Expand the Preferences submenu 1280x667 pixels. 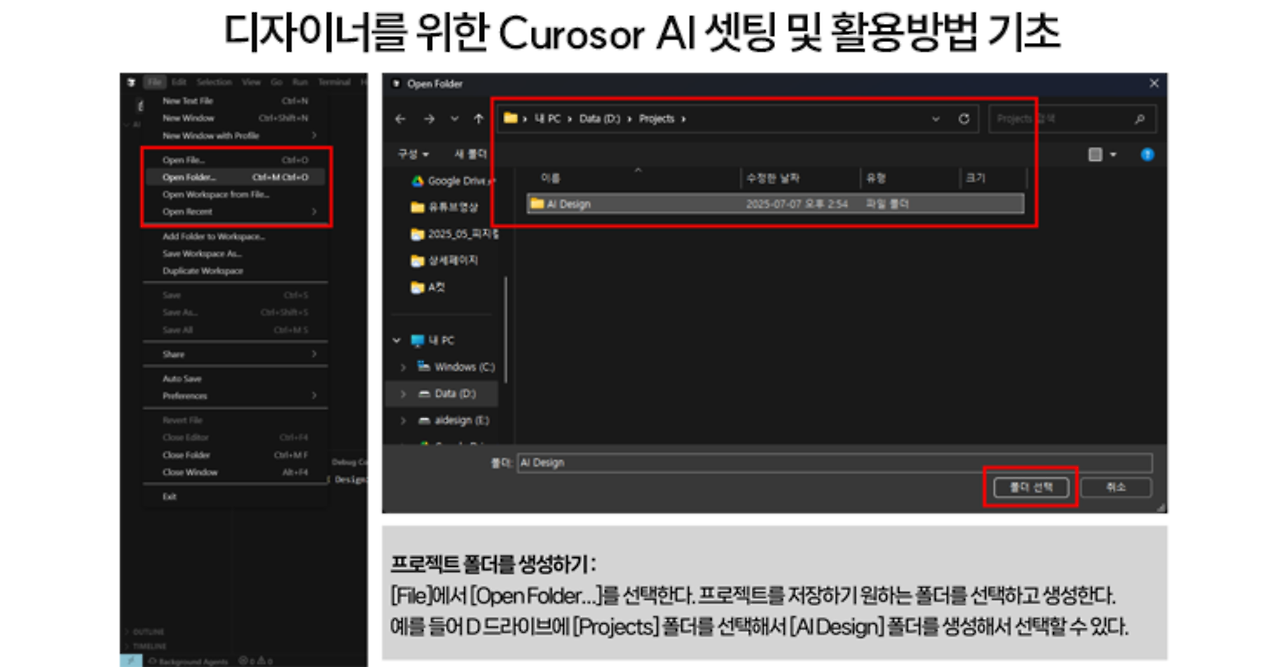point(235,396)
